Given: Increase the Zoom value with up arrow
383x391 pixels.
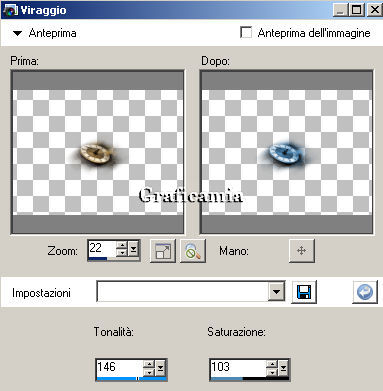Looking at the screenshot, I should coord(122,245).
